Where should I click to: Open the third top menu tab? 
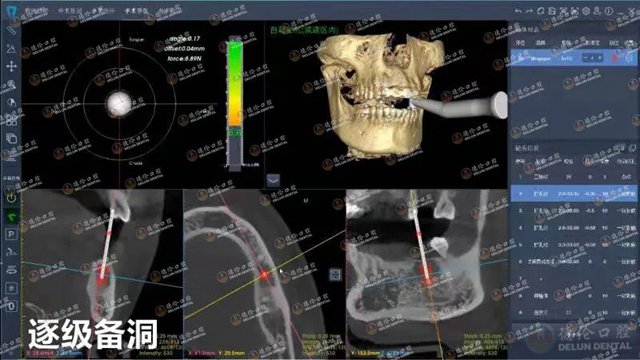pos(137,11)
